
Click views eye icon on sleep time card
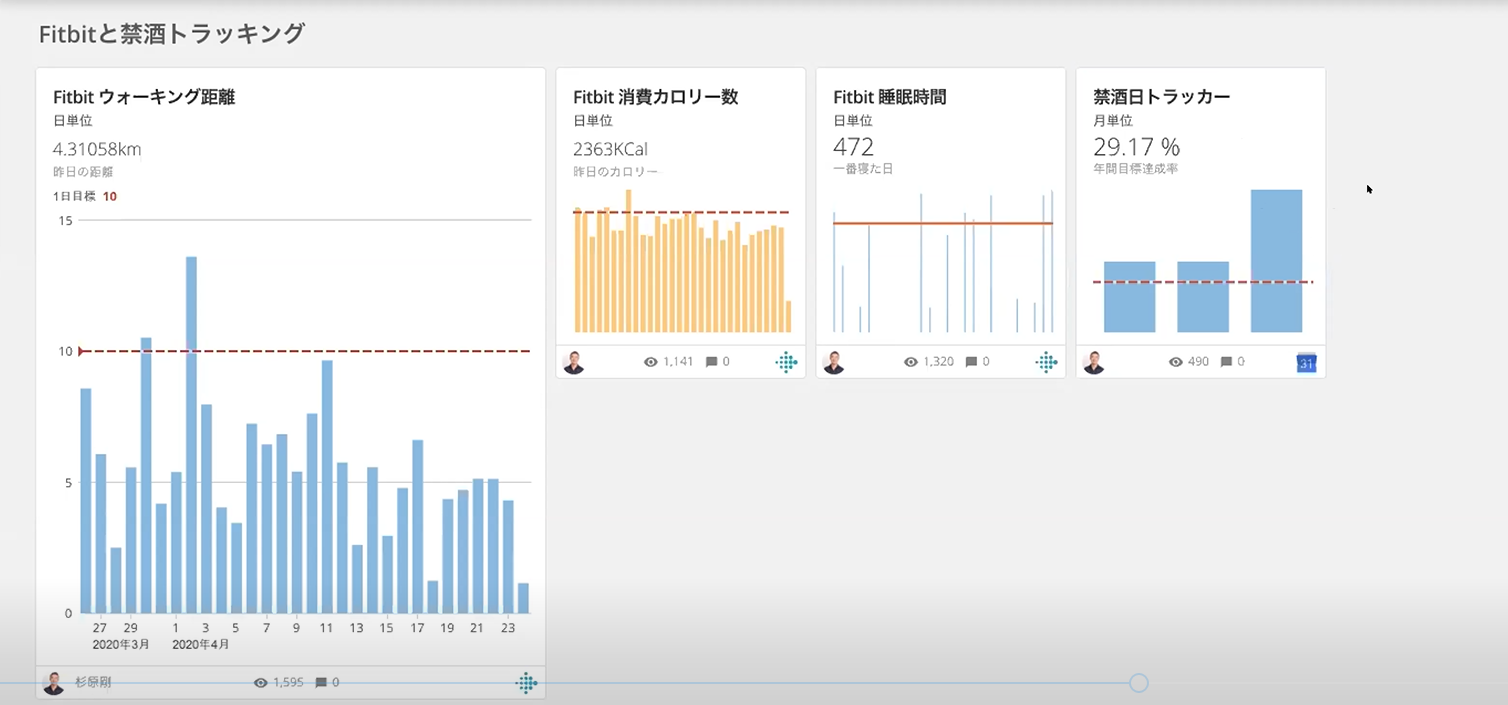(x=911, y=362)
